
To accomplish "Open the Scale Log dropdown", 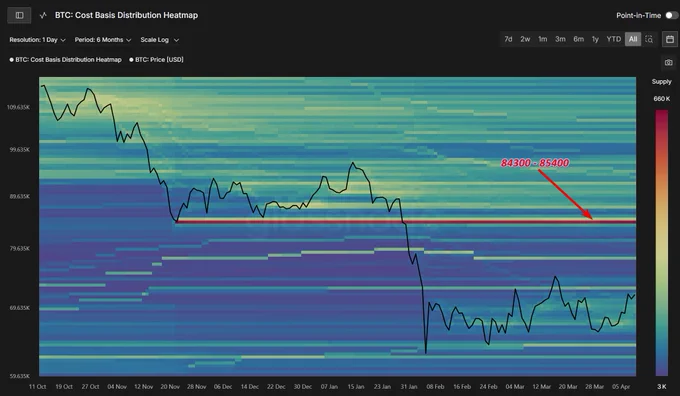I will (159, 39).
